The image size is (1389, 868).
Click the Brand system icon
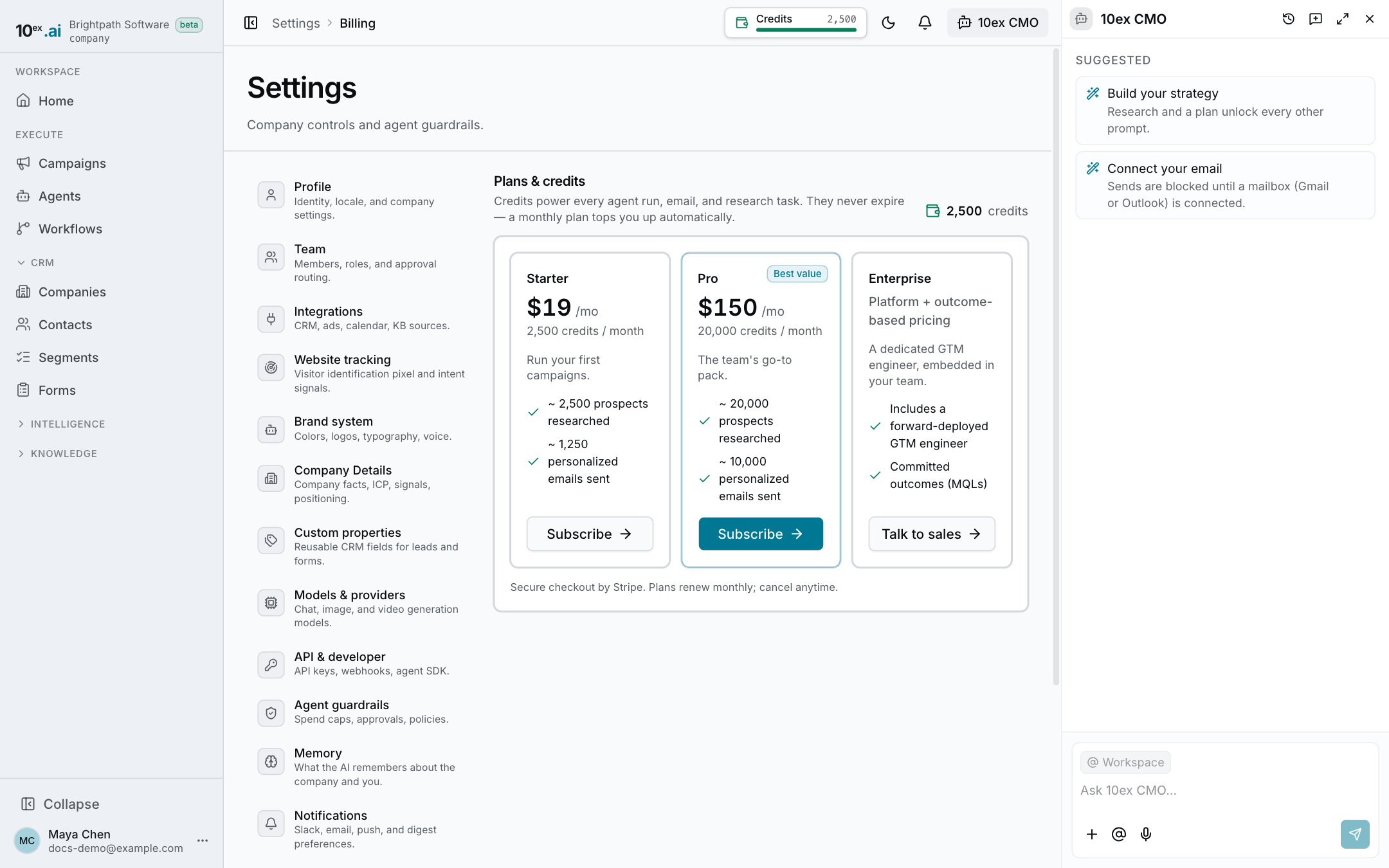coord(271,429)
